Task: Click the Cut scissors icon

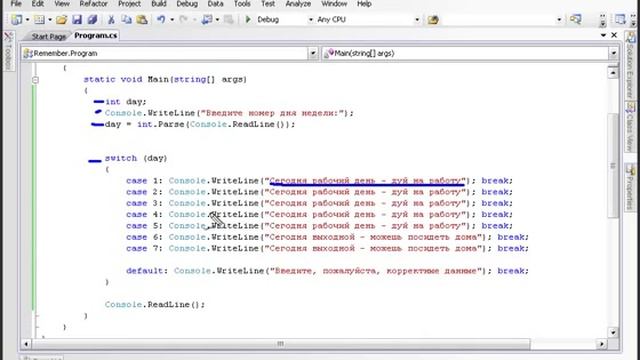Action: [111, 20]
